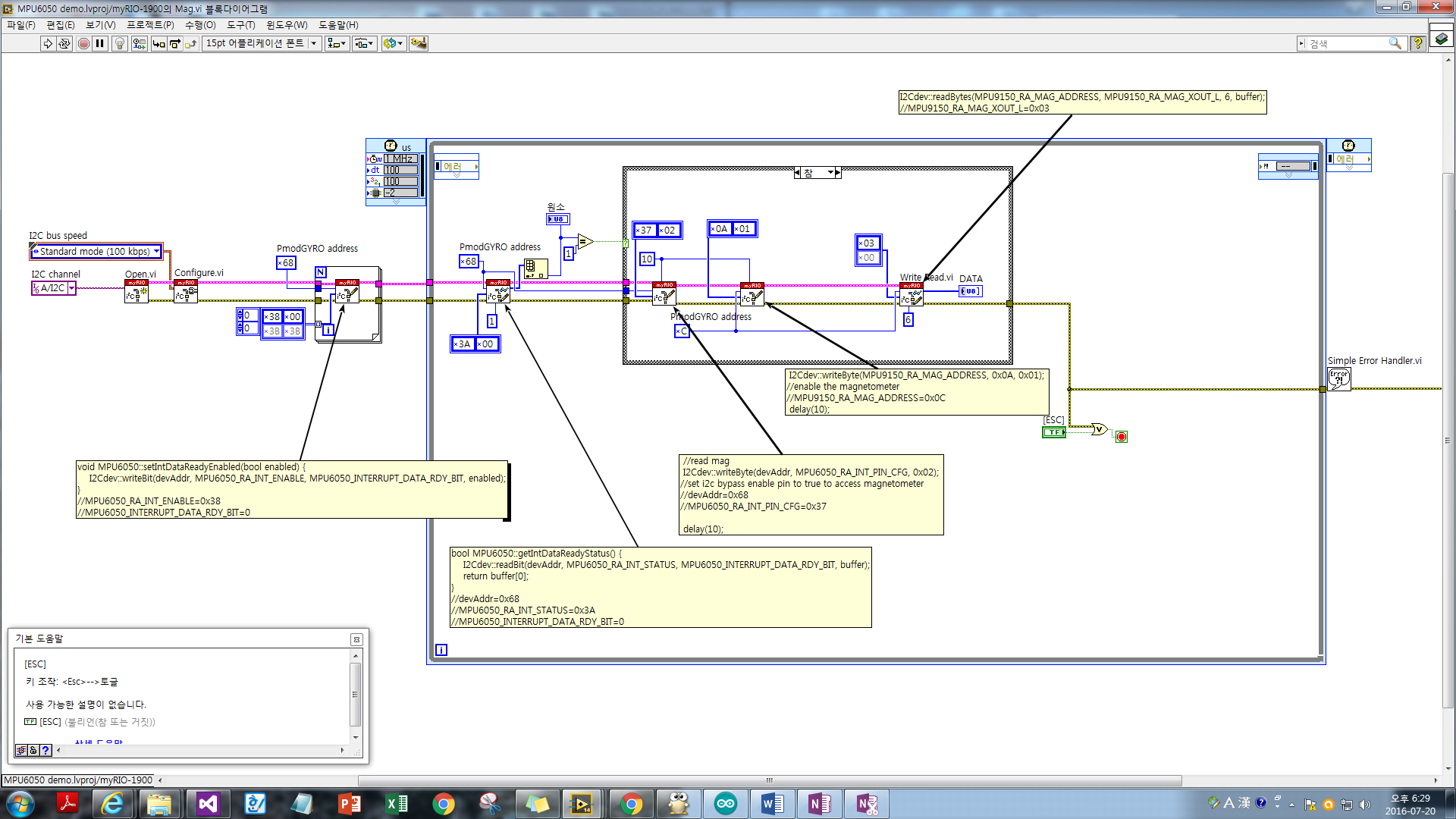Open the 프로젝트(P) menu
Screen dimensions: 1456x819
(x=150, y=25)
